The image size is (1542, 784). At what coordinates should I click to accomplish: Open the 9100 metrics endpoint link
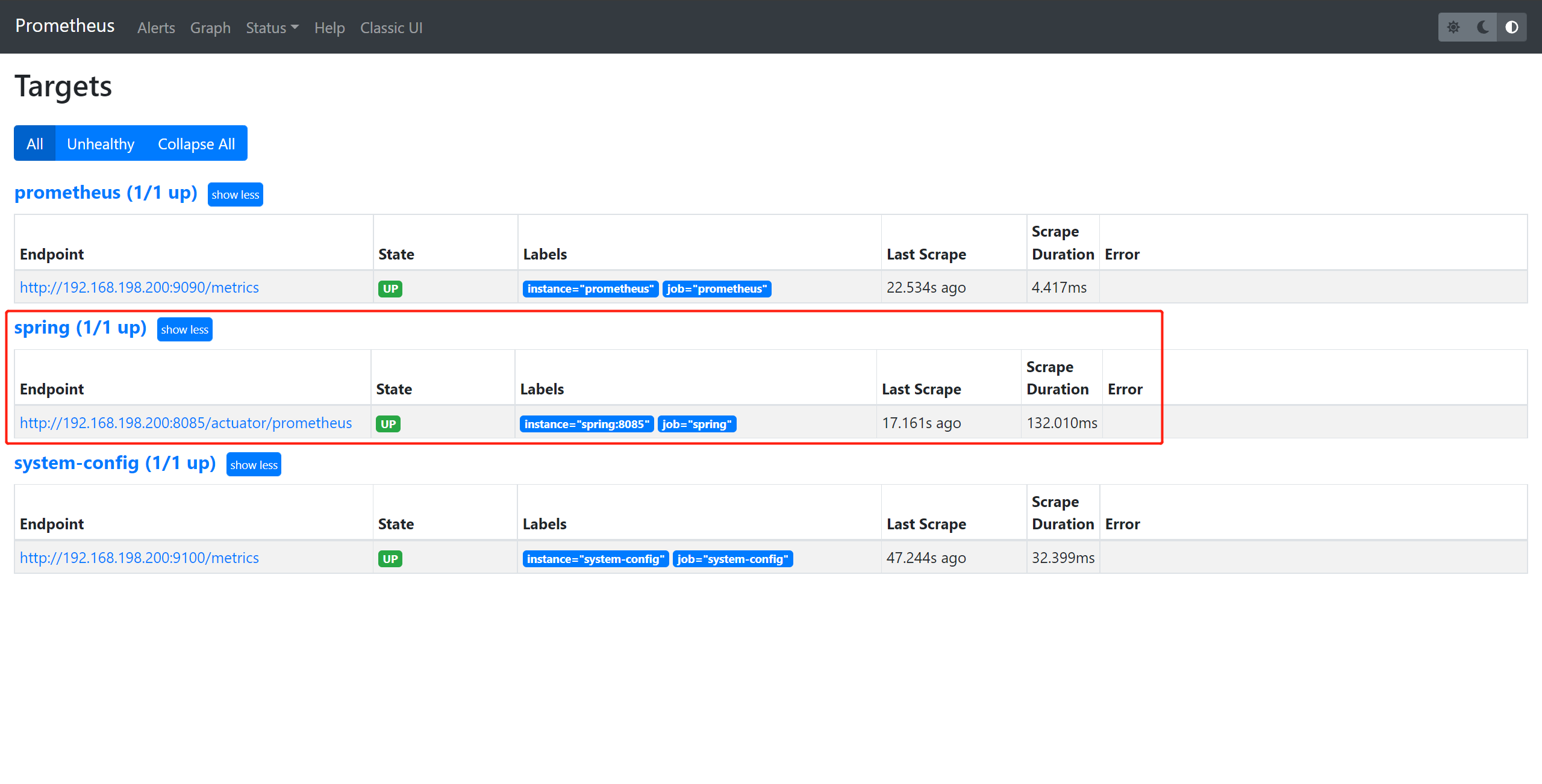click(x=139, y=558)
